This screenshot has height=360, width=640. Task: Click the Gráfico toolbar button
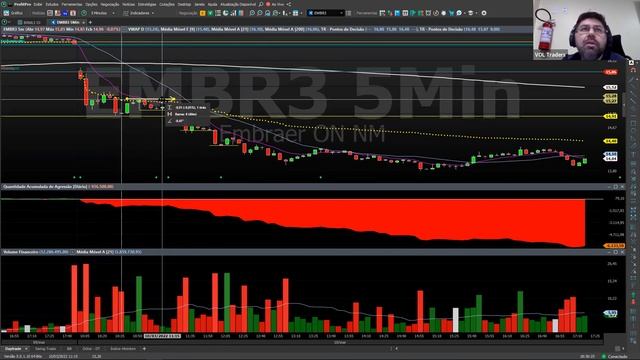(x=13, y=13)
